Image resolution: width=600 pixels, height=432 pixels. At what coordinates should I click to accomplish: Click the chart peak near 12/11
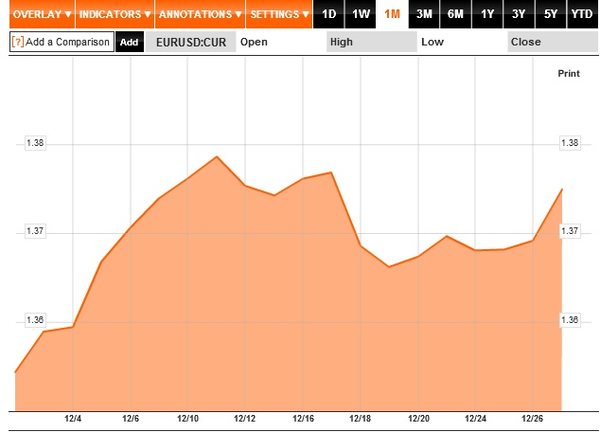217,156
